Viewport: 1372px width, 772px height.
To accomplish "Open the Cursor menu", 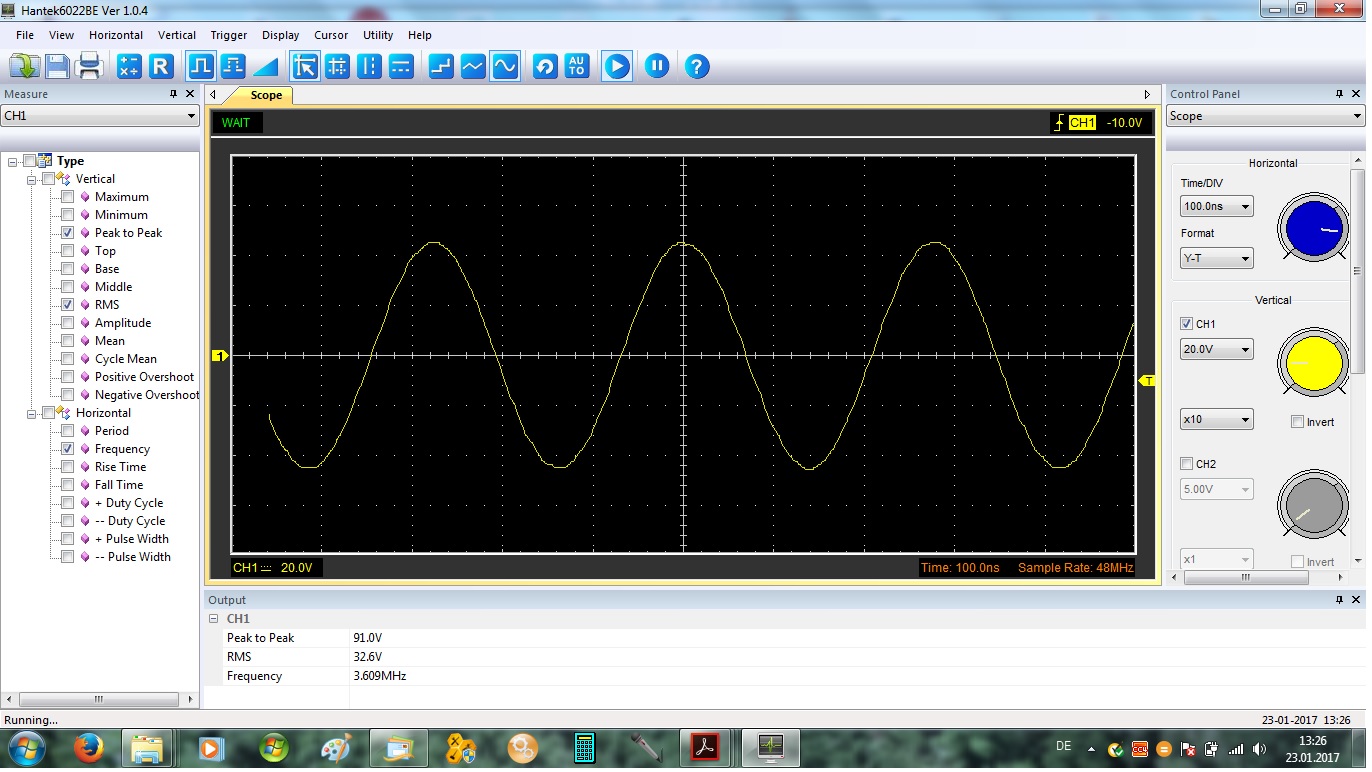I will coord(331,35).
